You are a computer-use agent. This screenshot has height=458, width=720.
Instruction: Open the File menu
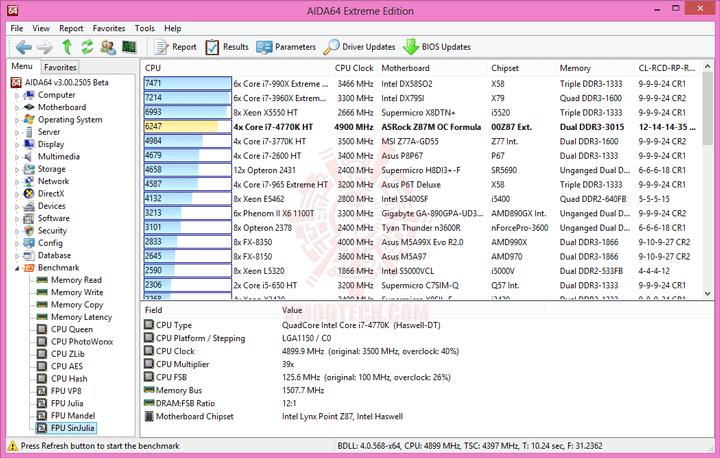click(17, 28)
